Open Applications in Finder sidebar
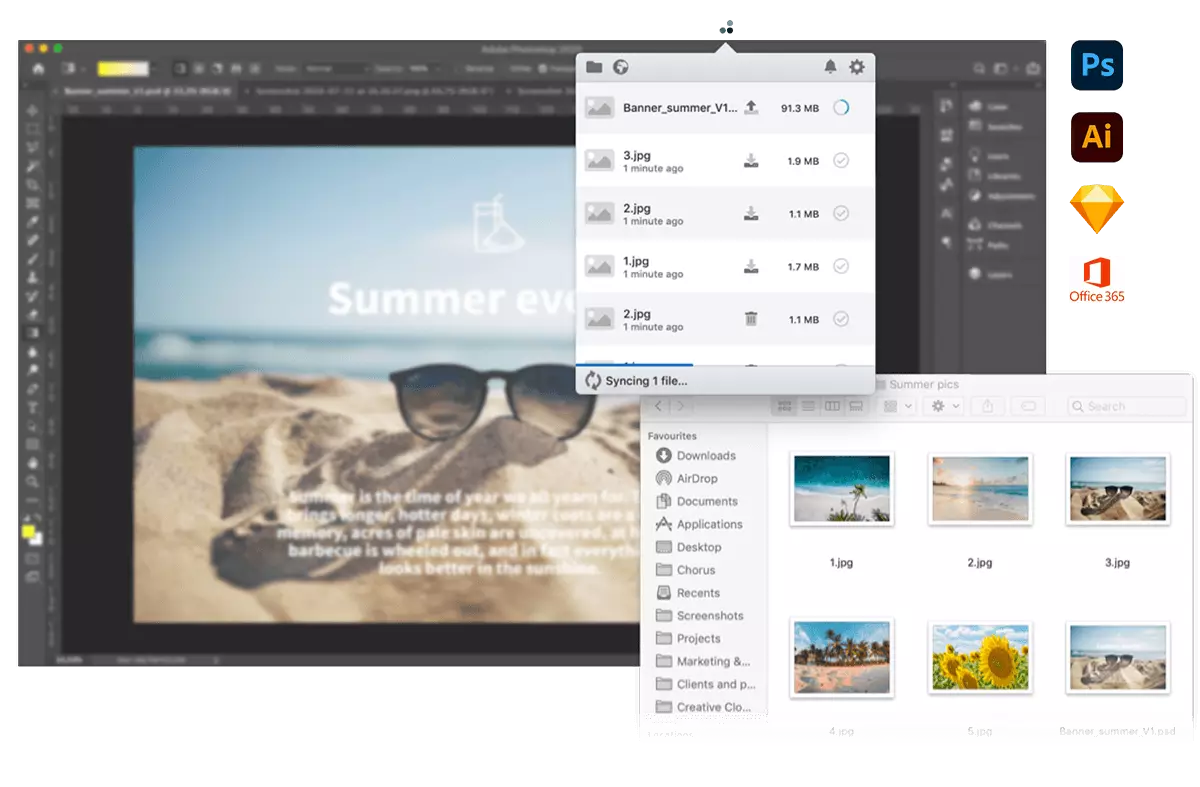 click(699, 524)
